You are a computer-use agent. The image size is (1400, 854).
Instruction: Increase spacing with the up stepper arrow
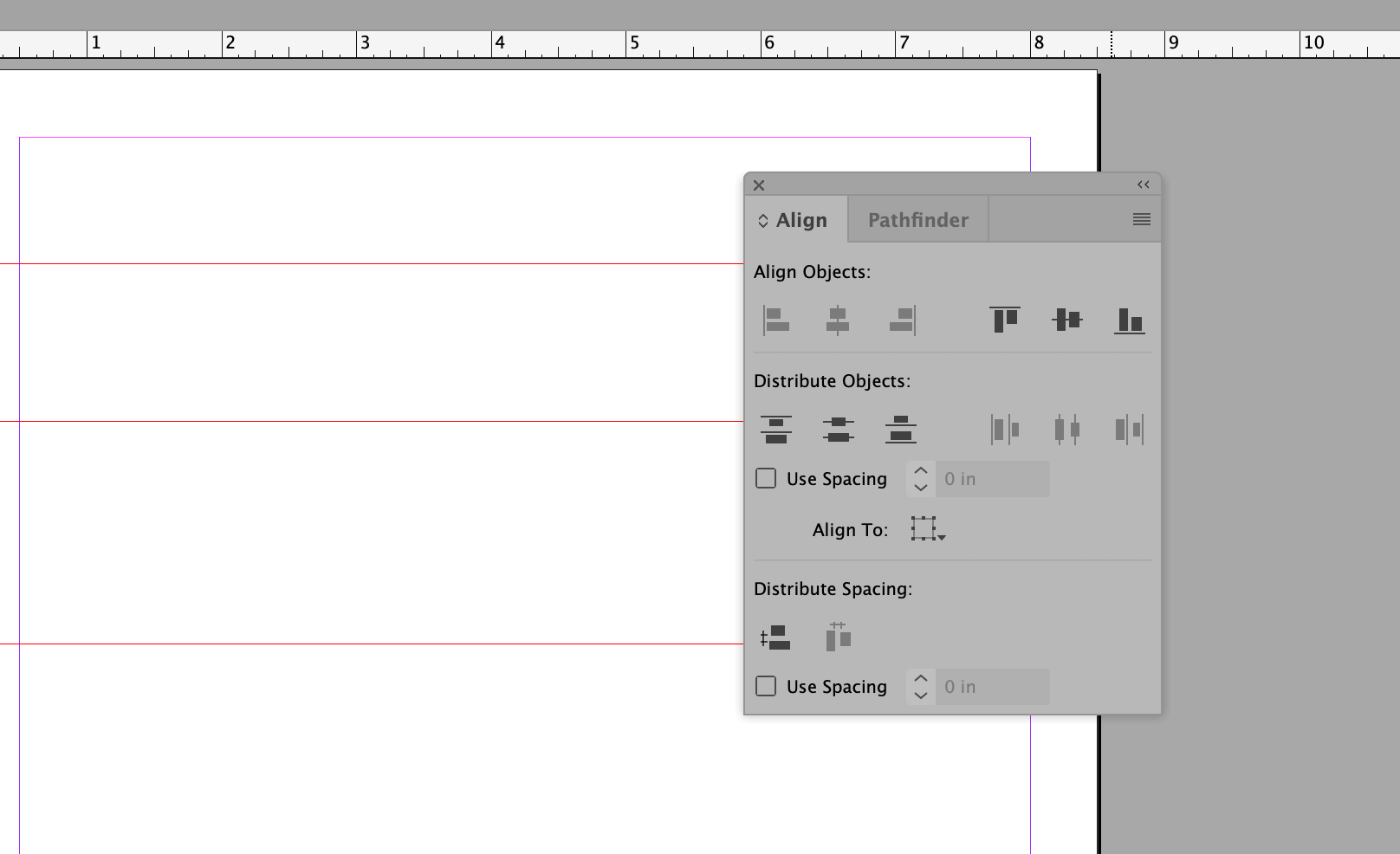tap(920, 470)
